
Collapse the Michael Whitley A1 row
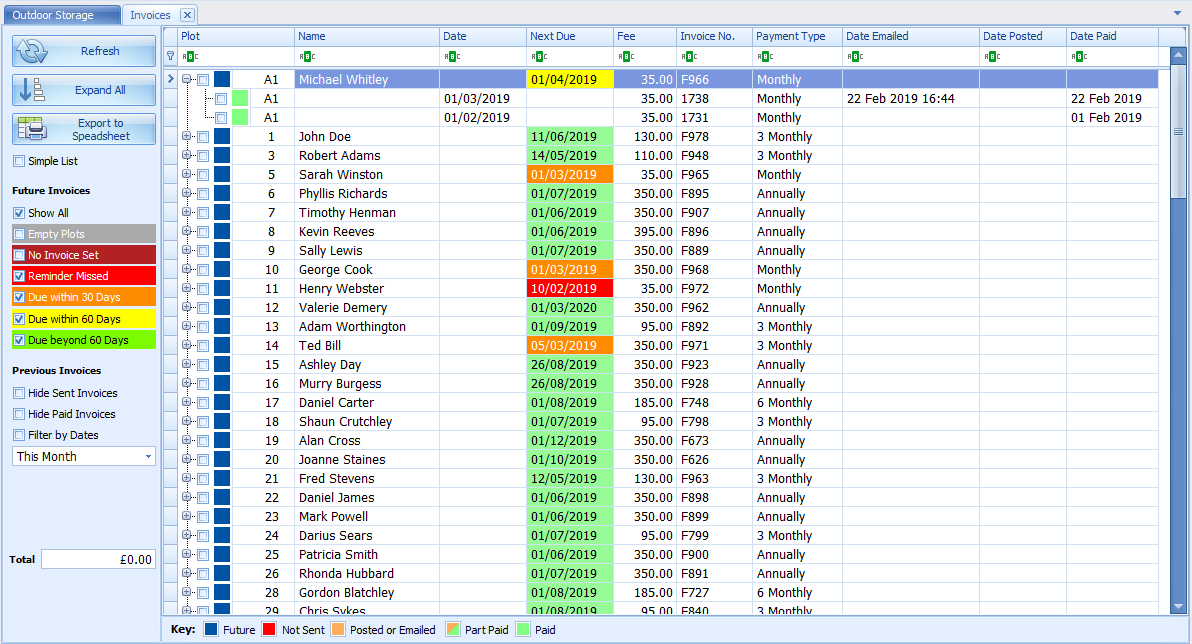coord(187,79)
